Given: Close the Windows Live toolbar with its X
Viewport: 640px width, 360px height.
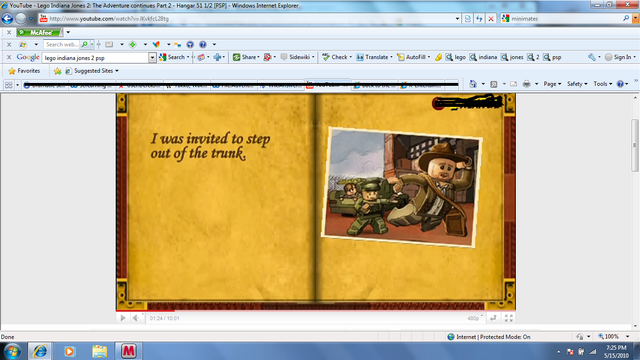Looking at the screenshot, I should (9, 44).
